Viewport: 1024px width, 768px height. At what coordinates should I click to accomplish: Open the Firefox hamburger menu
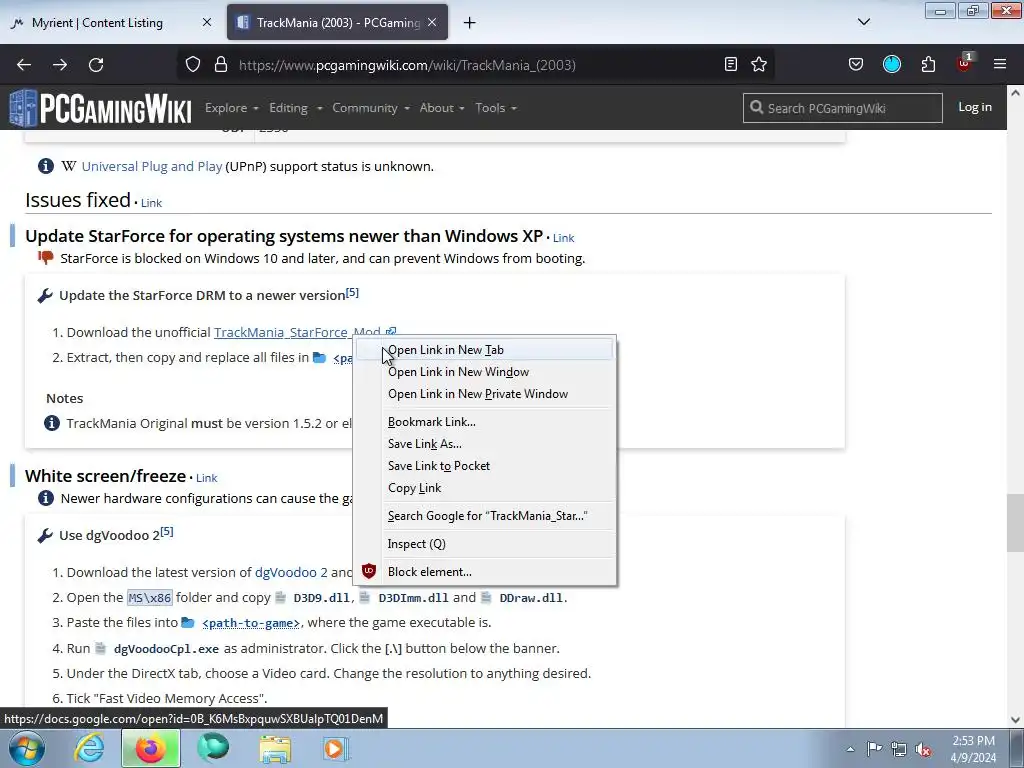coord(1000,65)
